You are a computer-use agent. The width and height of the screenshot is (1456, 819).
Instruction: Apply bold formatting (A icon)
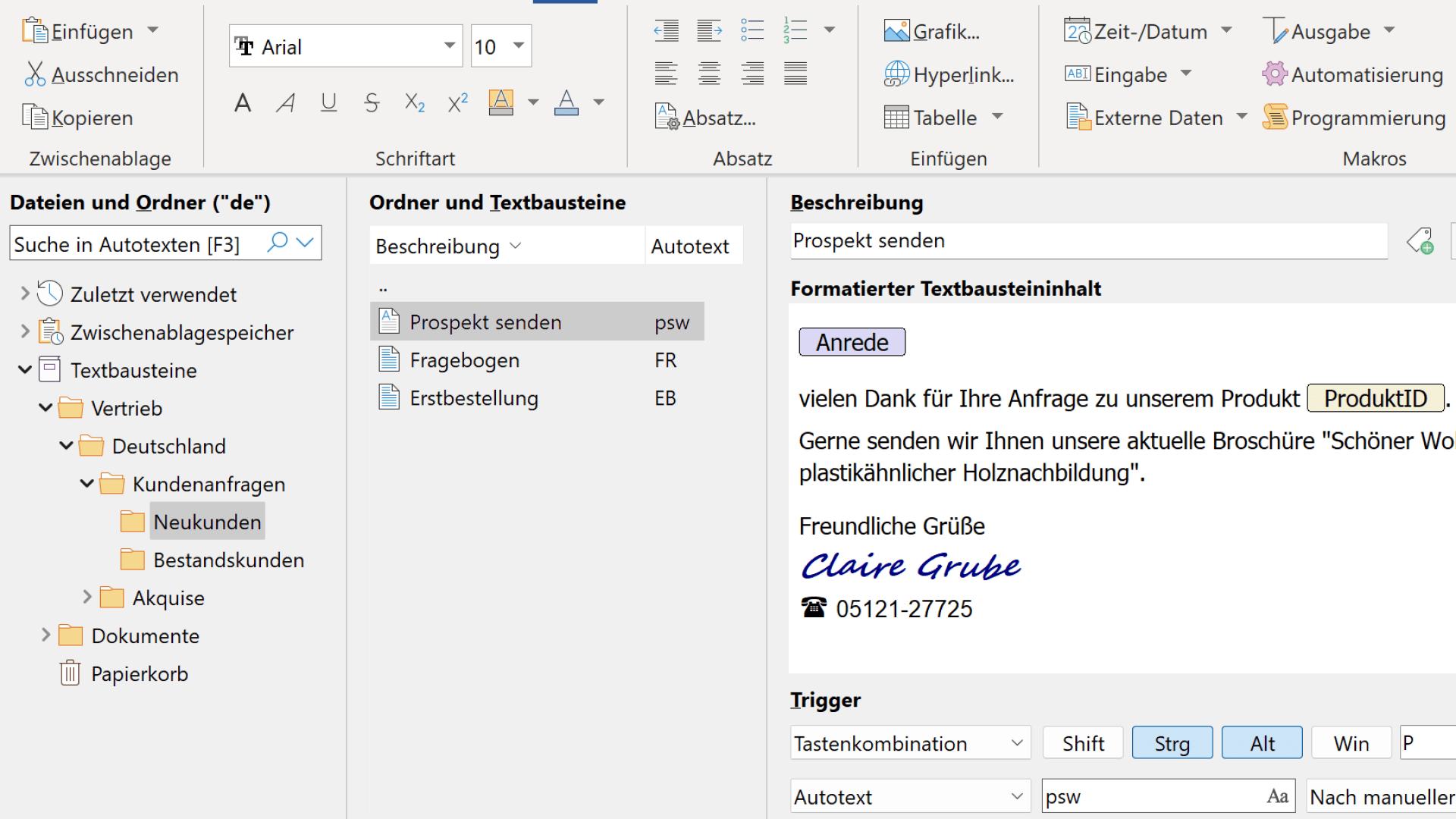pyautogui.click(x=243, y=102)
